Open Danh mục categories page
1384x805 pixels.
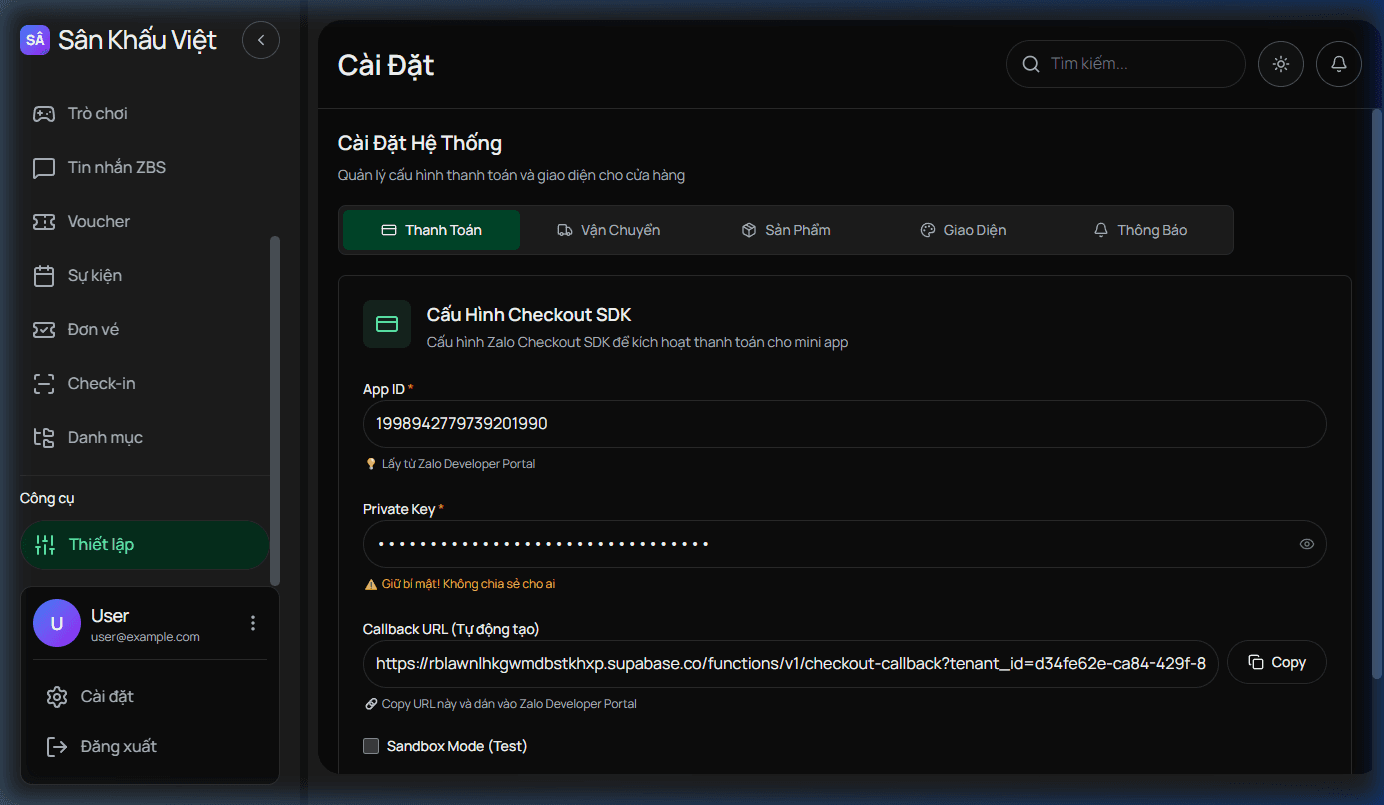[x=104, y=438]
